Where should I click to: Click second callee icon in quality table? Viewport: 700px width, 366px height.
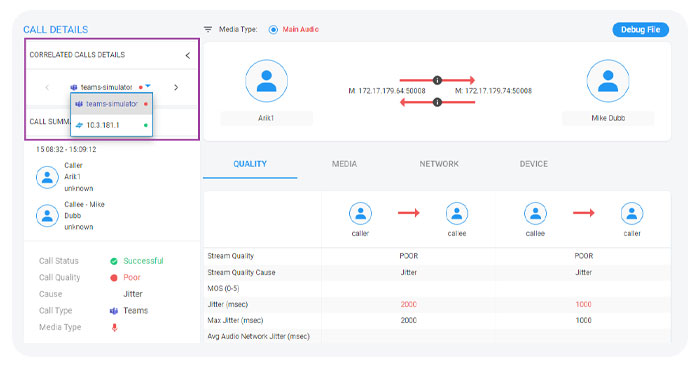pyautogui.click(x=535, y=213)
